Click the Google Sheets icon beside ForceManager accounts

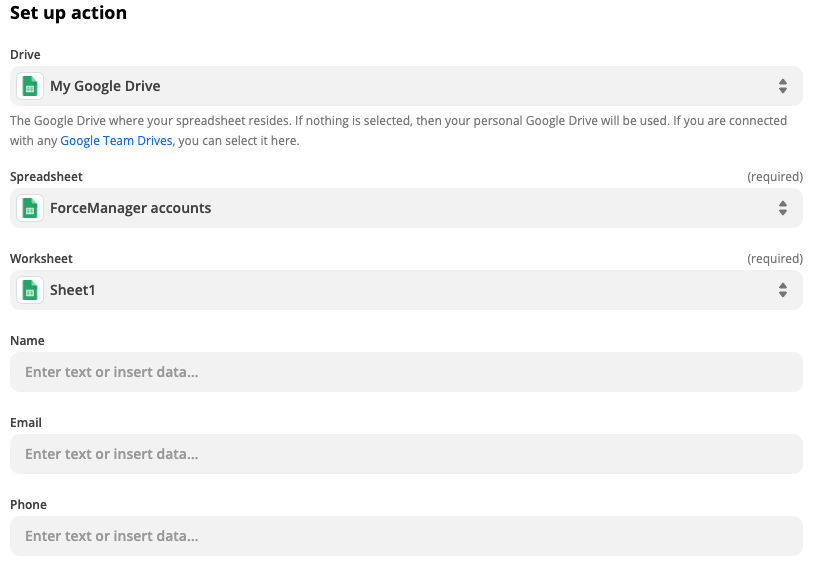click(30, 208)
